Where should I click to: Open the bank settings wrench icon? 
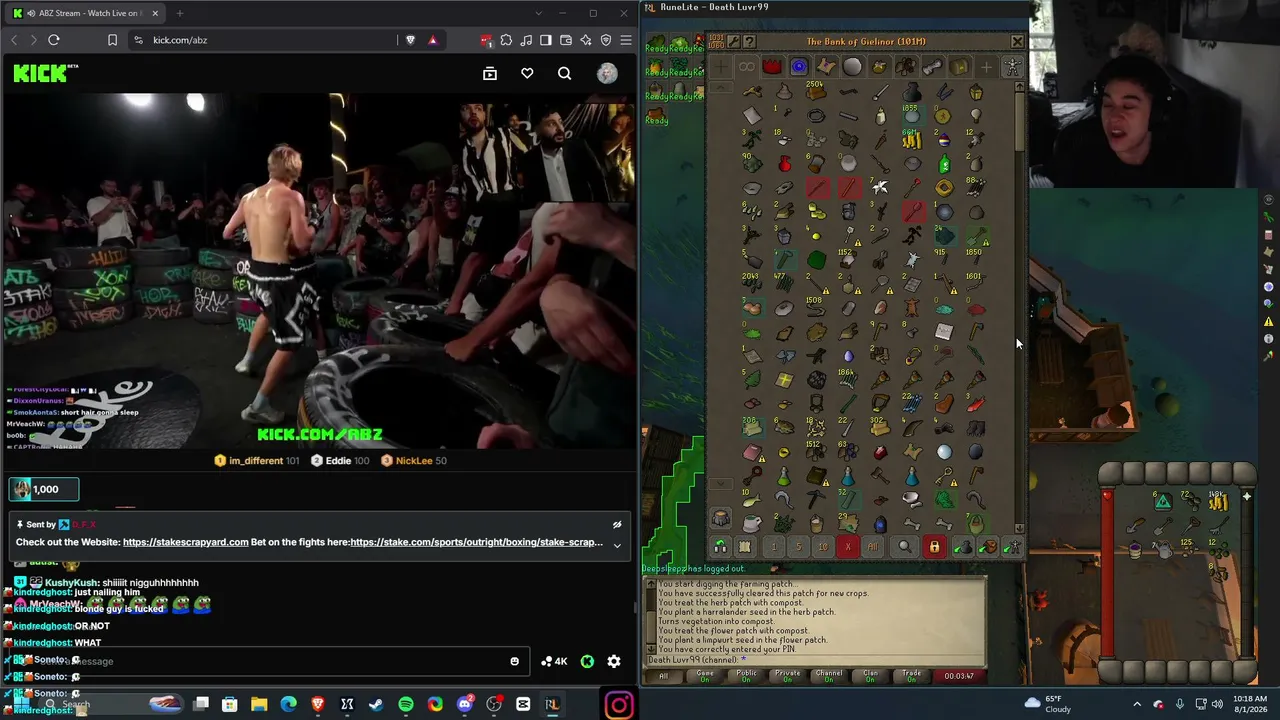(x=733, y=42)
